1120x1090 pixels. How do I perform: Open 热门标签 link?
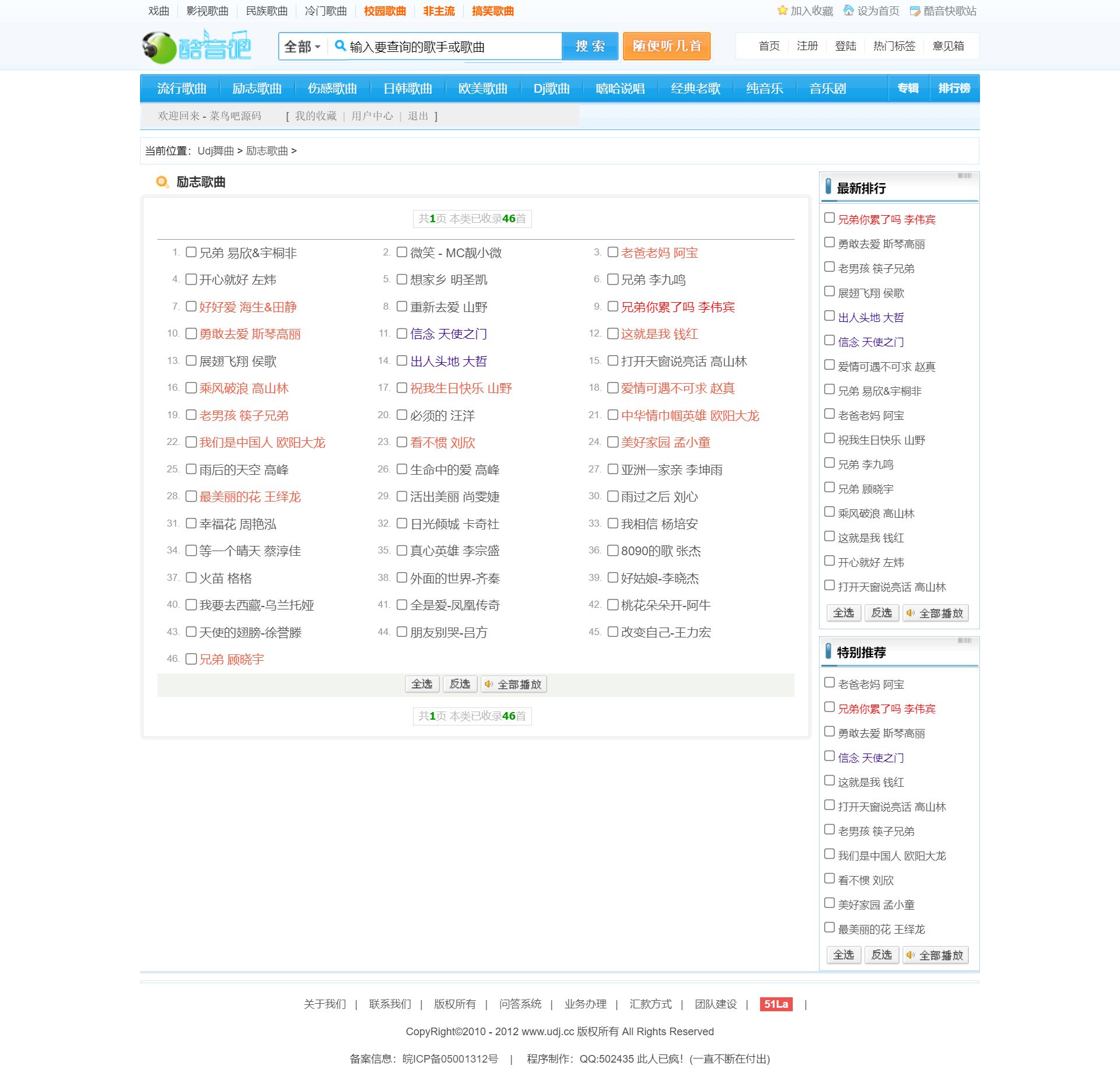(894, 46)
